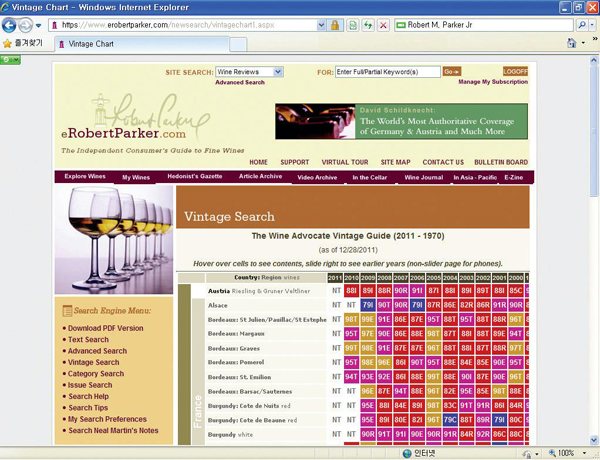Select the Explore Wines menu tab
This screenshot has width=600, height=460.
click(85, 176)
